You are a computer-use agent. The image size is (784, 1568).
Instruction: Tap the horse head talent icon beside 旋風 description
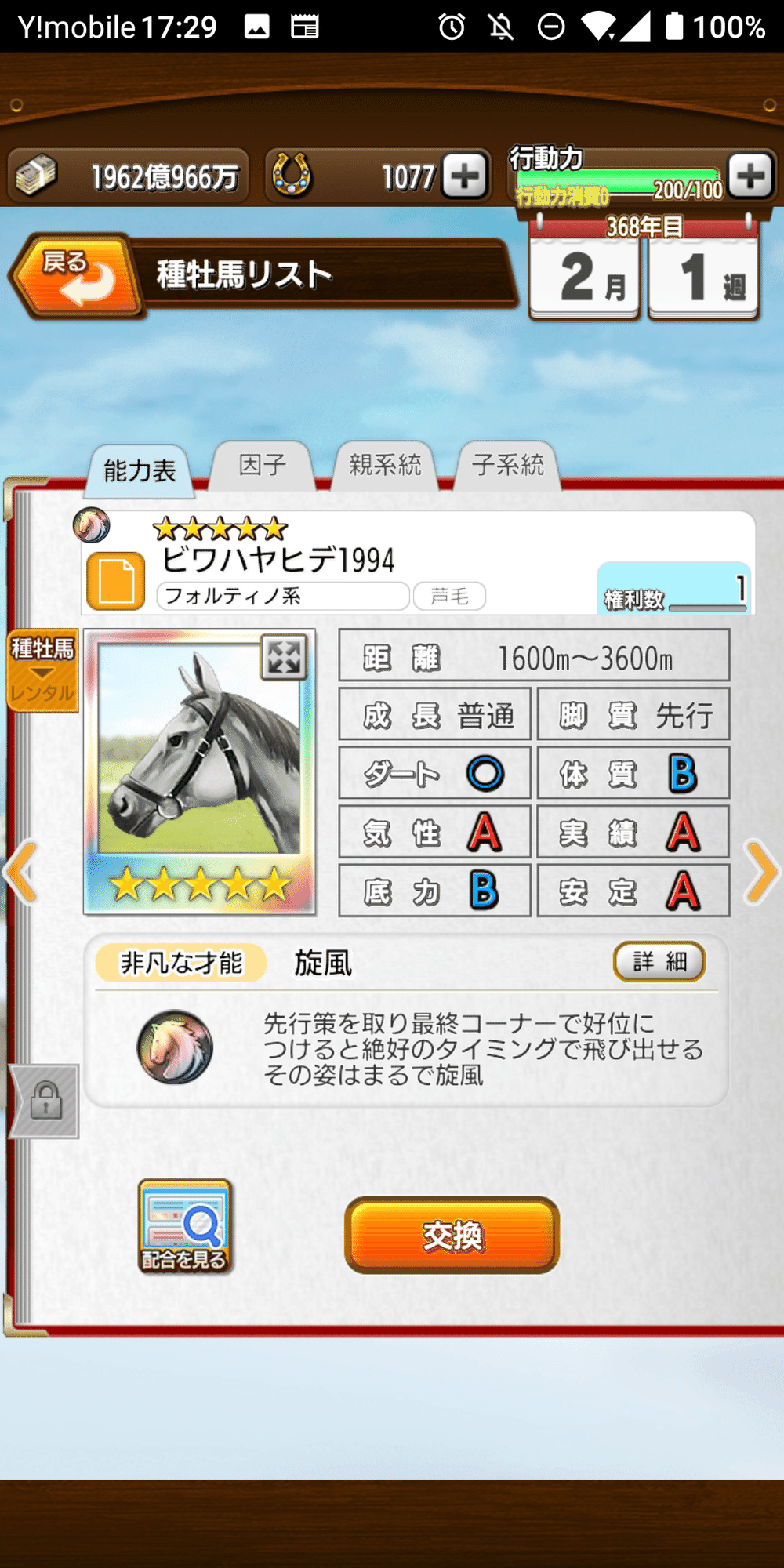[x=174, y=1047]
